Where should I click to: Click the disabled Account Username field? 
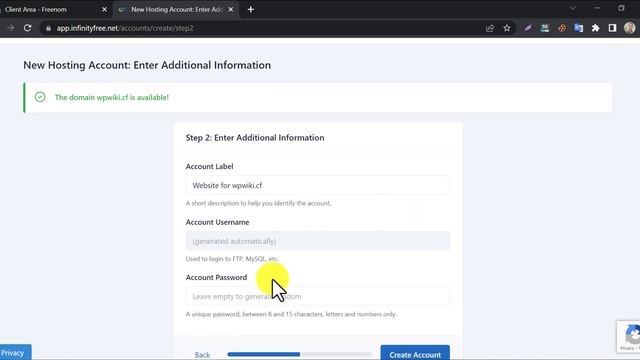(x=318, y=241)
